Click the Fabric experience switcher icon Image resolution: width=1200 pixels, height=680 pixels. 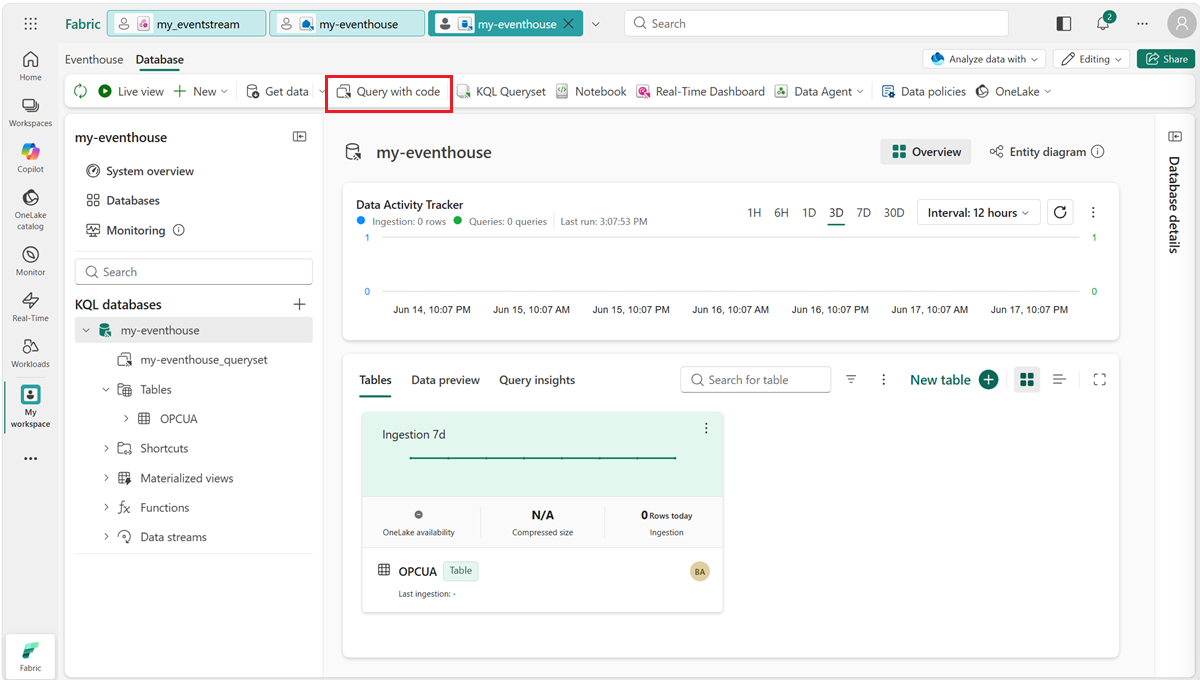coord(30,655)
